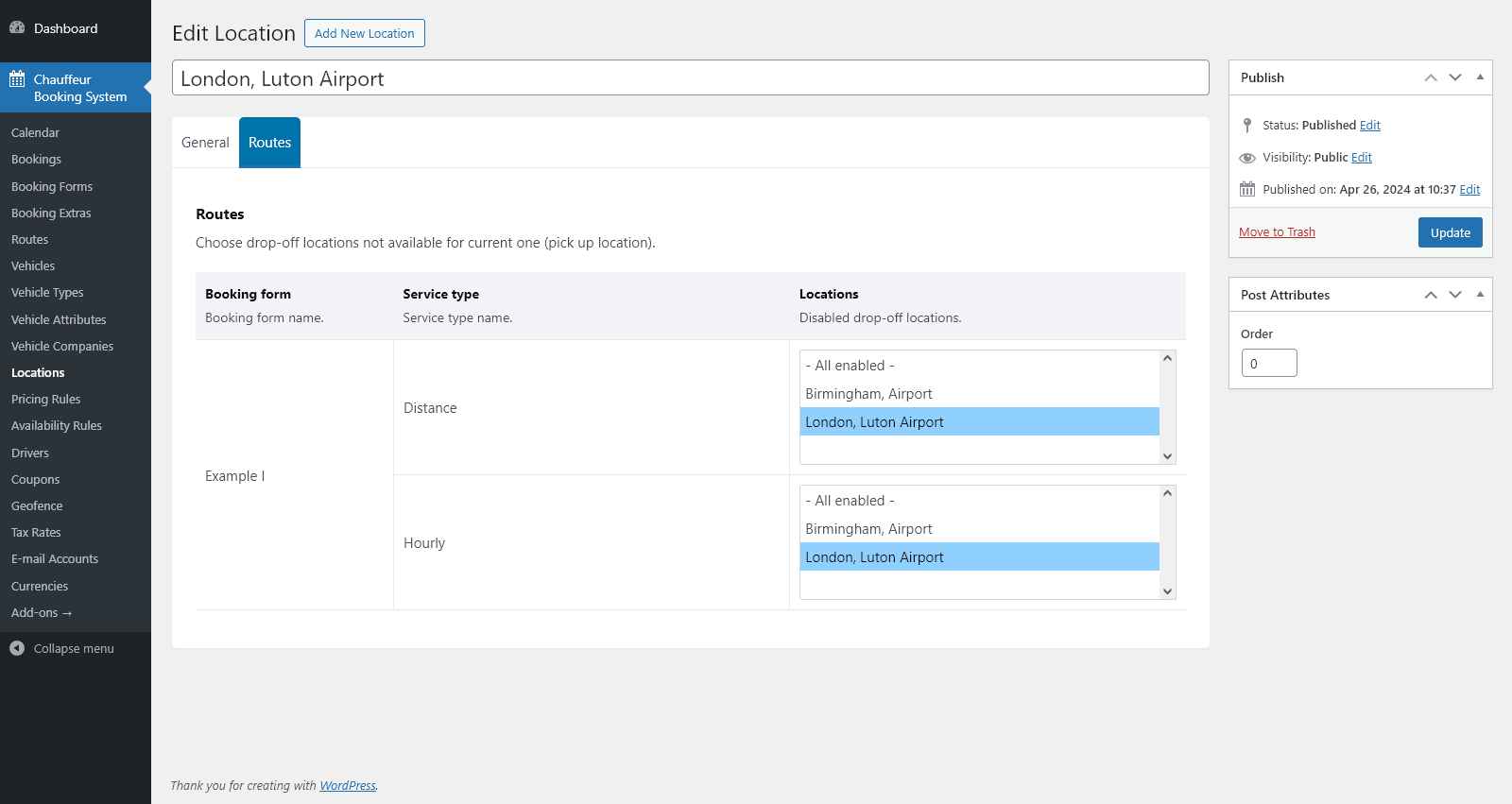Collapse the Post Attributes panel triangle

tap(1480, 295)
